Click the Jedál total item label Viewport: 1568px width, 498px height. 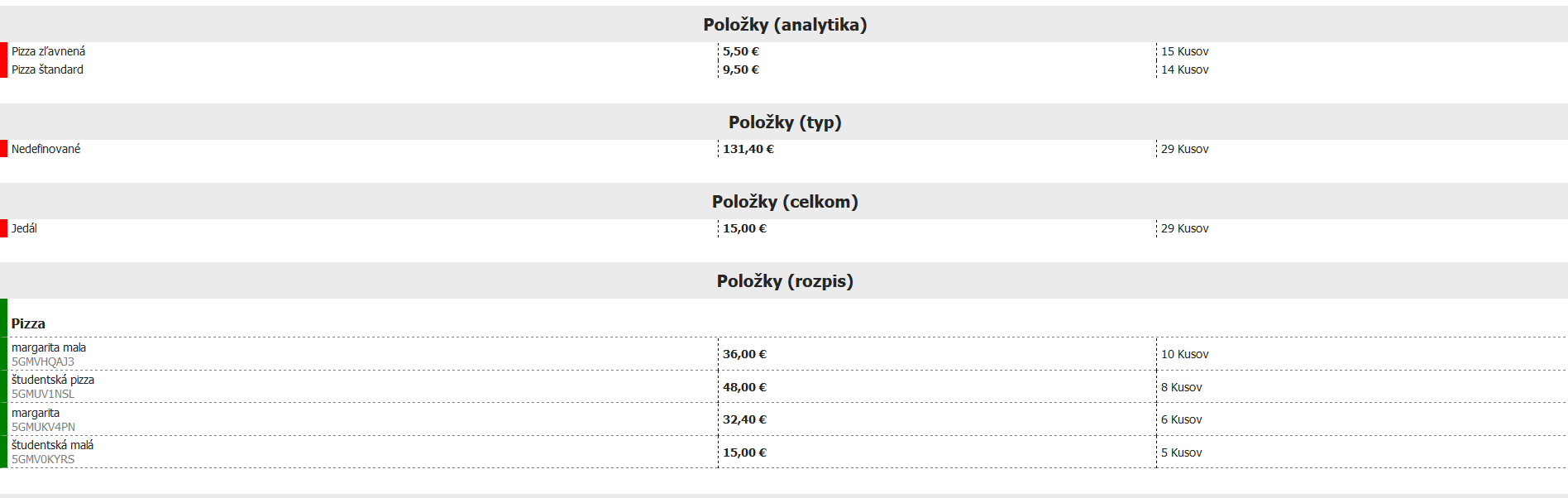24,228
